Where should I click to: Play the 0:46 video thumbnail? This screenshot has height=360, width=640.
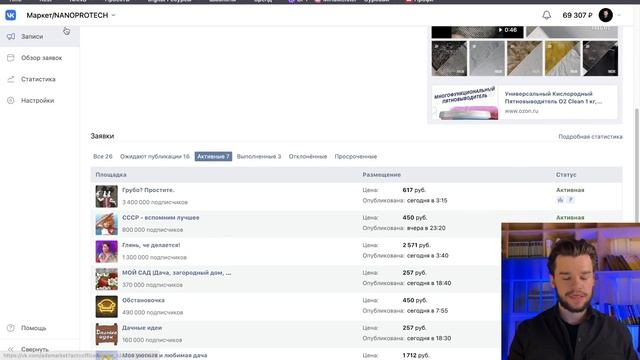[477, 31]
